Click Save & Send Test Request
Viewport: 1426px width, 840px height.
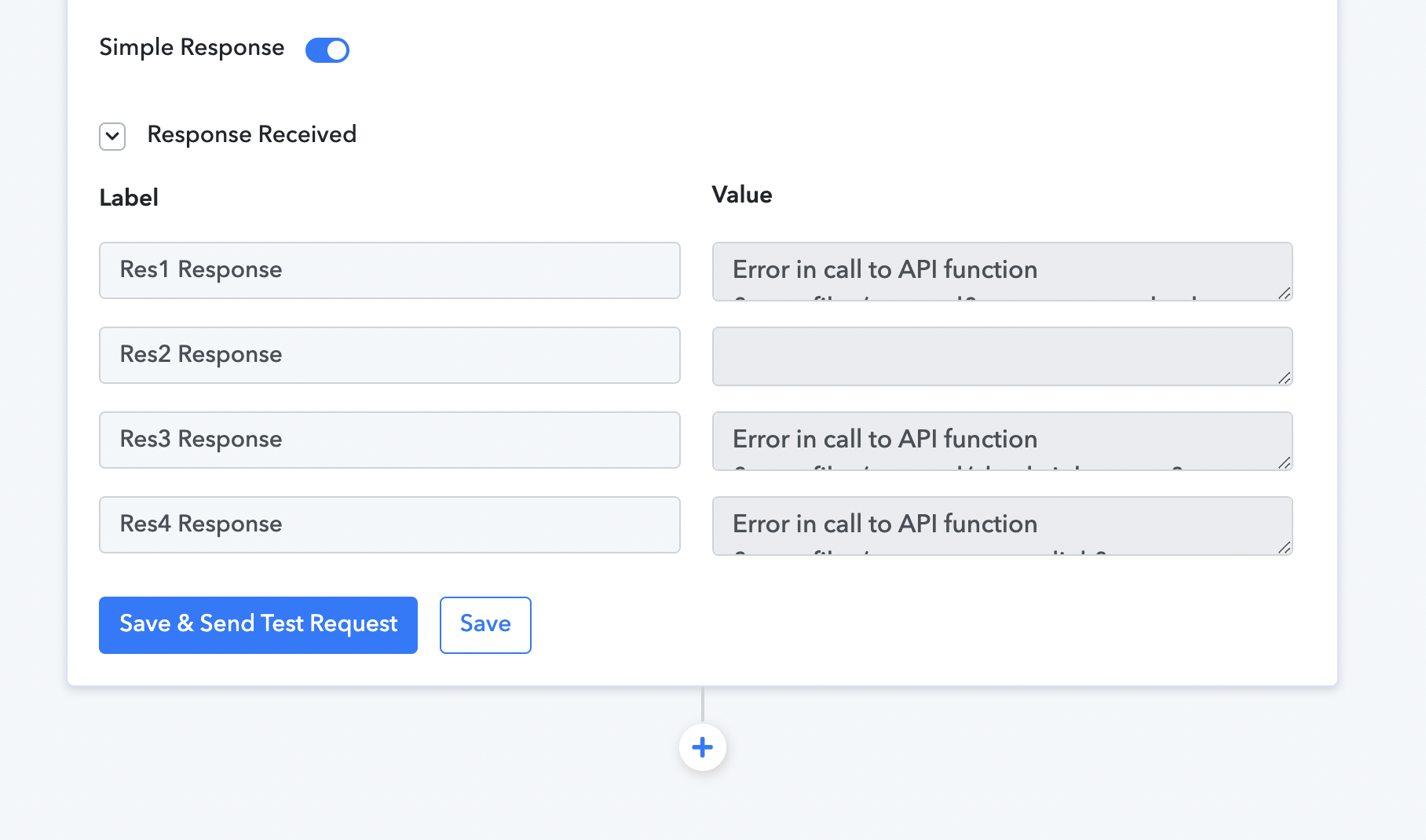258,625
